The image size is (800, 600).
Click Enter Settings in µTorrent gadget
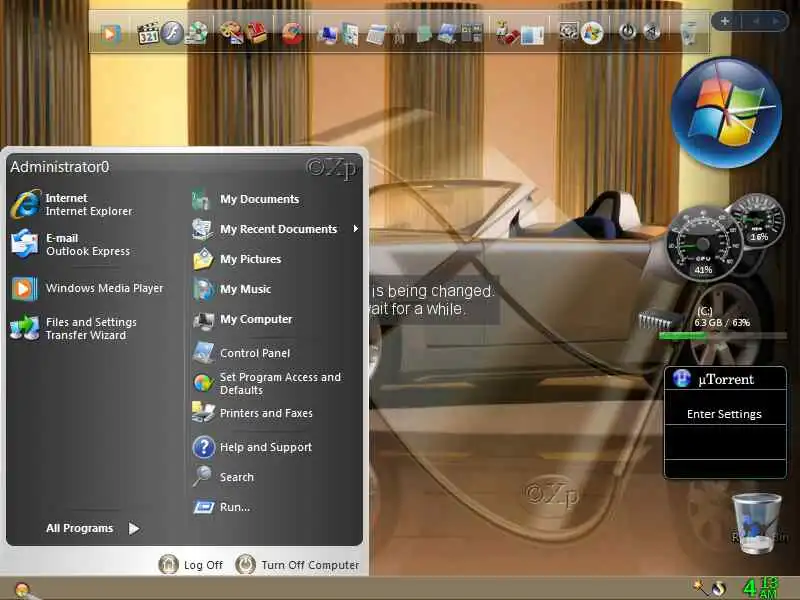[724, 414]
